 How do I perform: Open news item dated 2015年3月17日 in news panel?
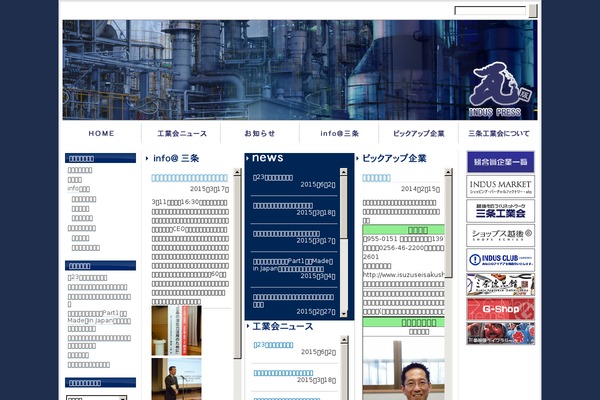pyautogui.click(x=286, y=233)
